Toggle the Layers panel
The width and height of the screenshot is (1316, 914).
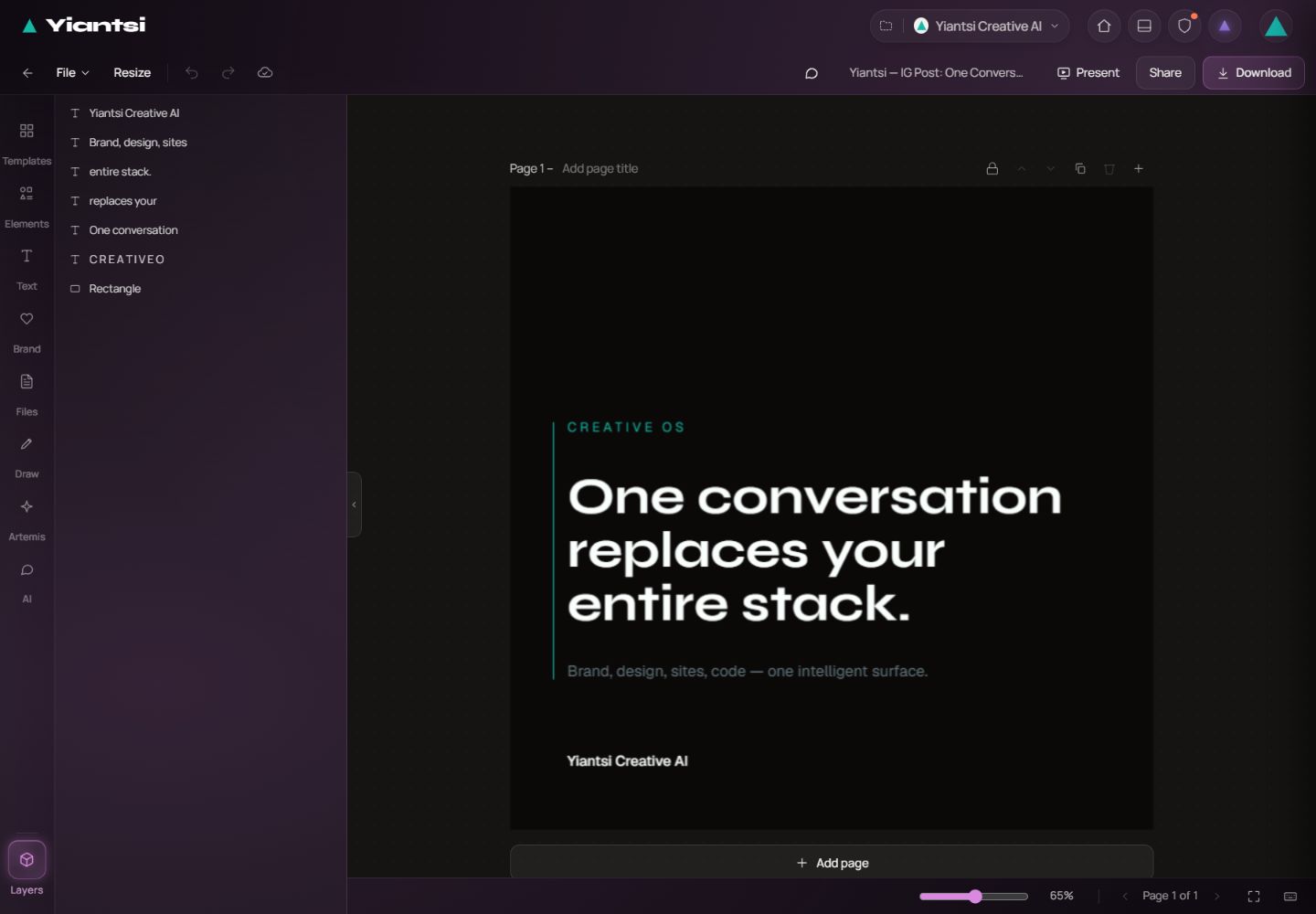pos(27,868)
